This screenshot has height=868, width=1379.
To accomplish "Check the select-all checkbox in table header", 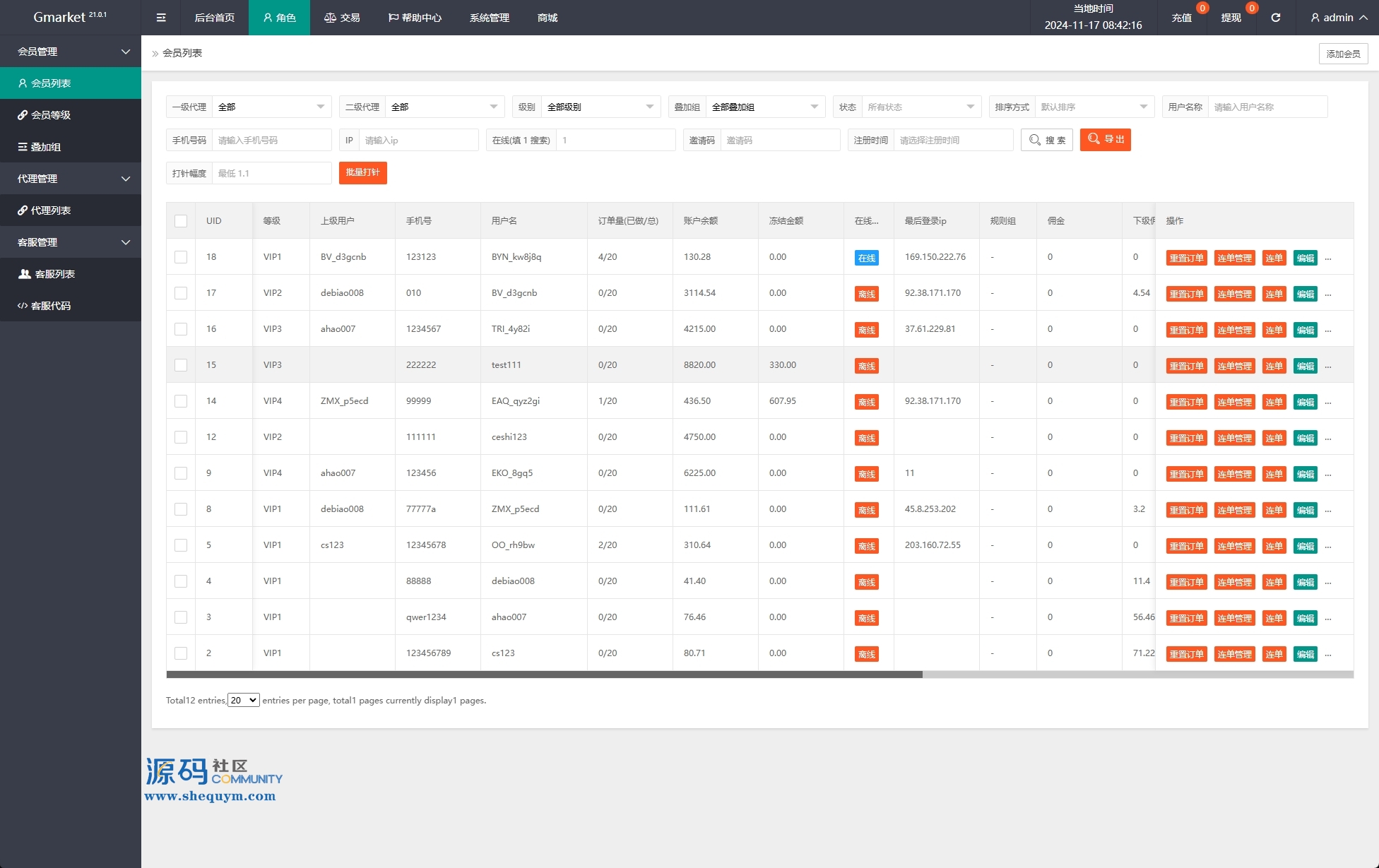I will click(x=181, y=221).
